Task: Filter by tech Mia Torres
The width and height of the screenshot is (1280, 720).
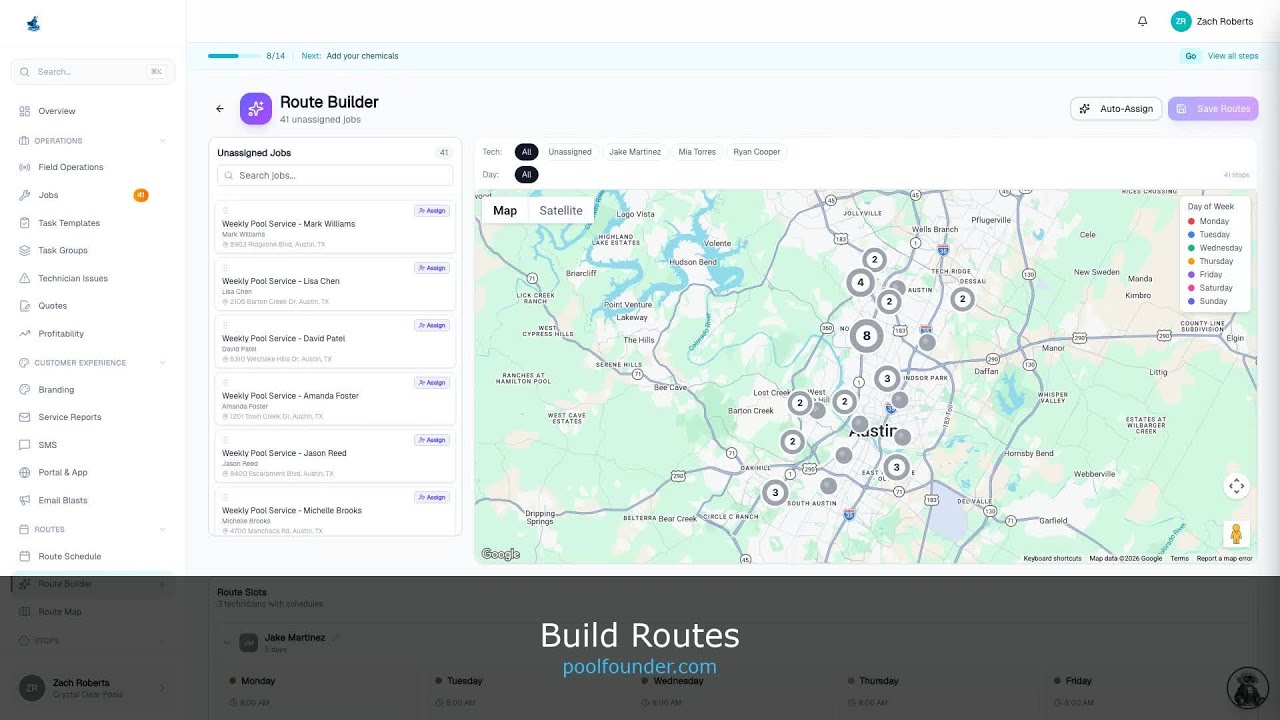Action: point(697,152)
